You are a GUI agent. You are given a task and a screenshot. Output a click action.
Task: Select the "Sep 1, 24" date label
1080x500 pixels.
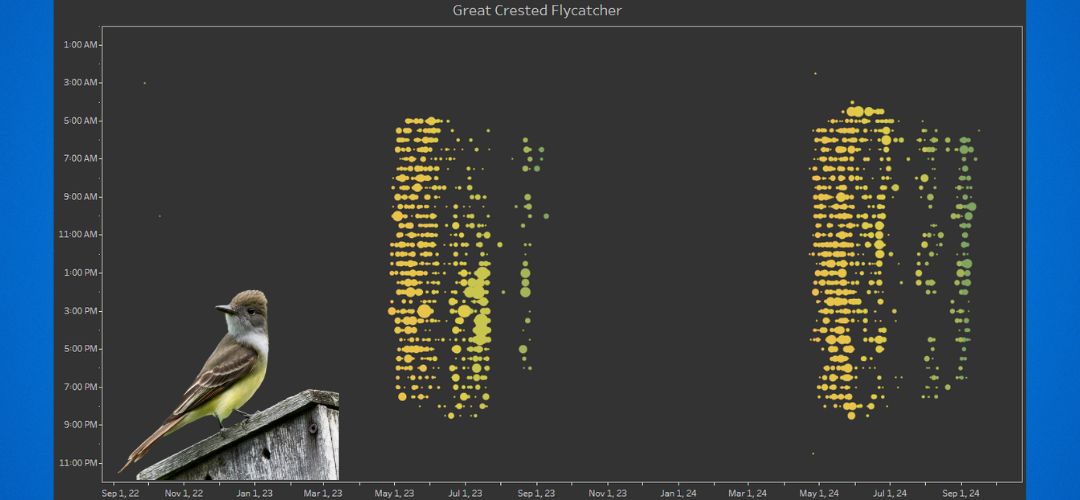[961, 492]
